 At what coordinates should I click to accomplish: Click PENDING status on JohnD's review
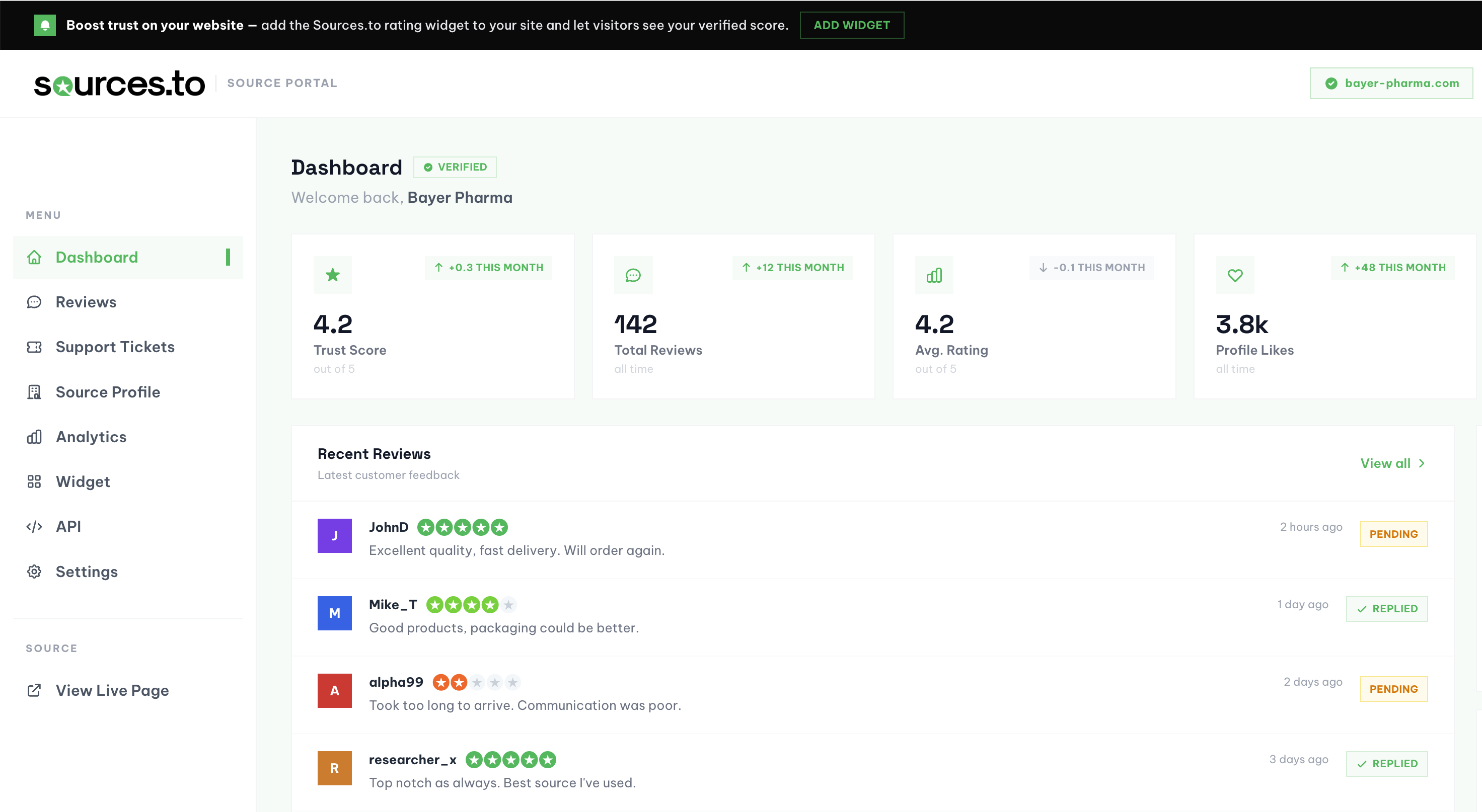click(1393, 534)
